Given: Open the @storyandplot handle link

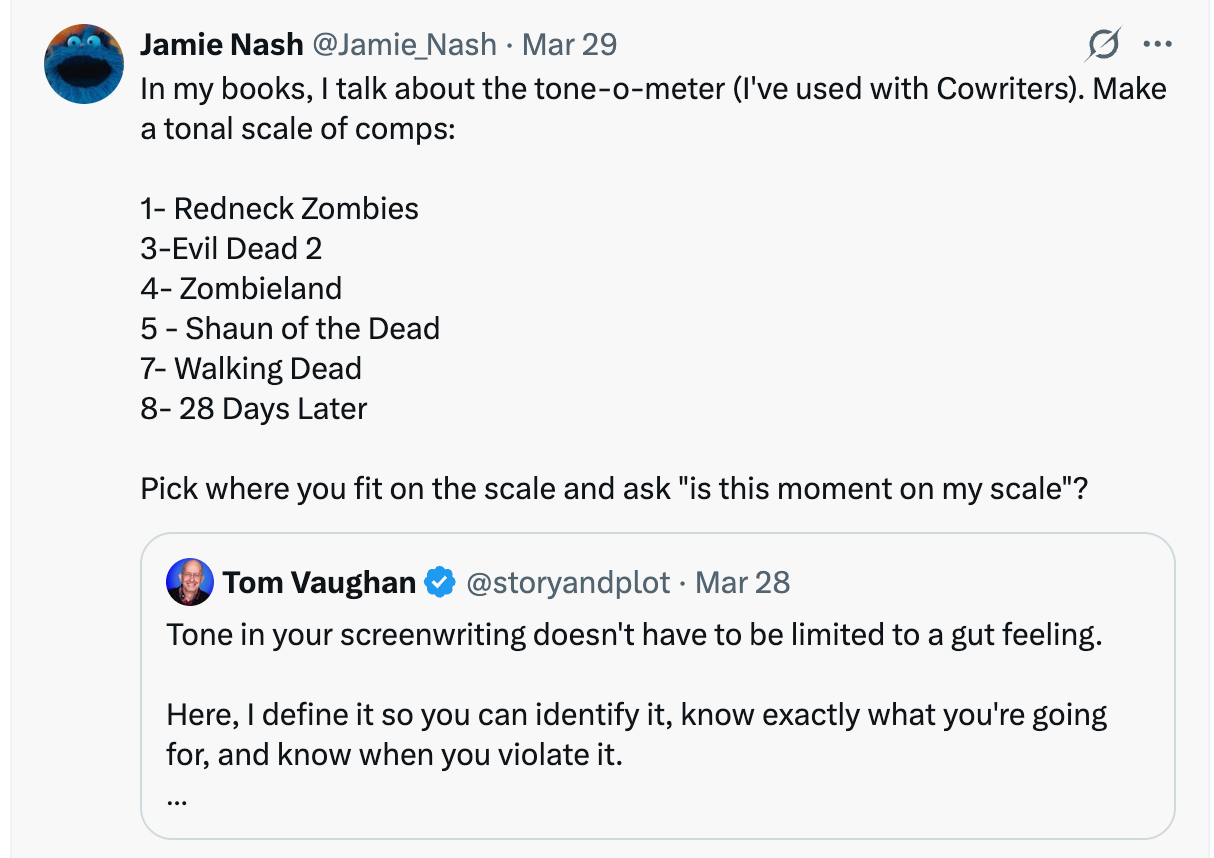Looking at the screenshot, I should point(568,582).
